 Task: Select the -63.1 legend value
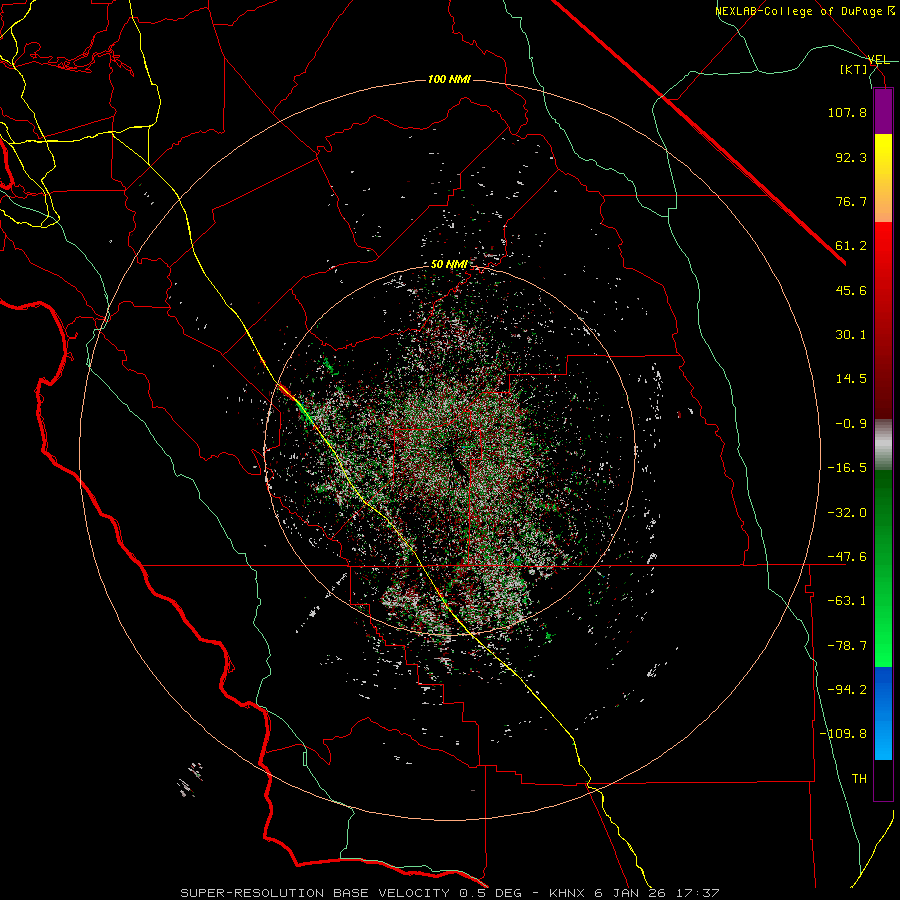(847, 601)
